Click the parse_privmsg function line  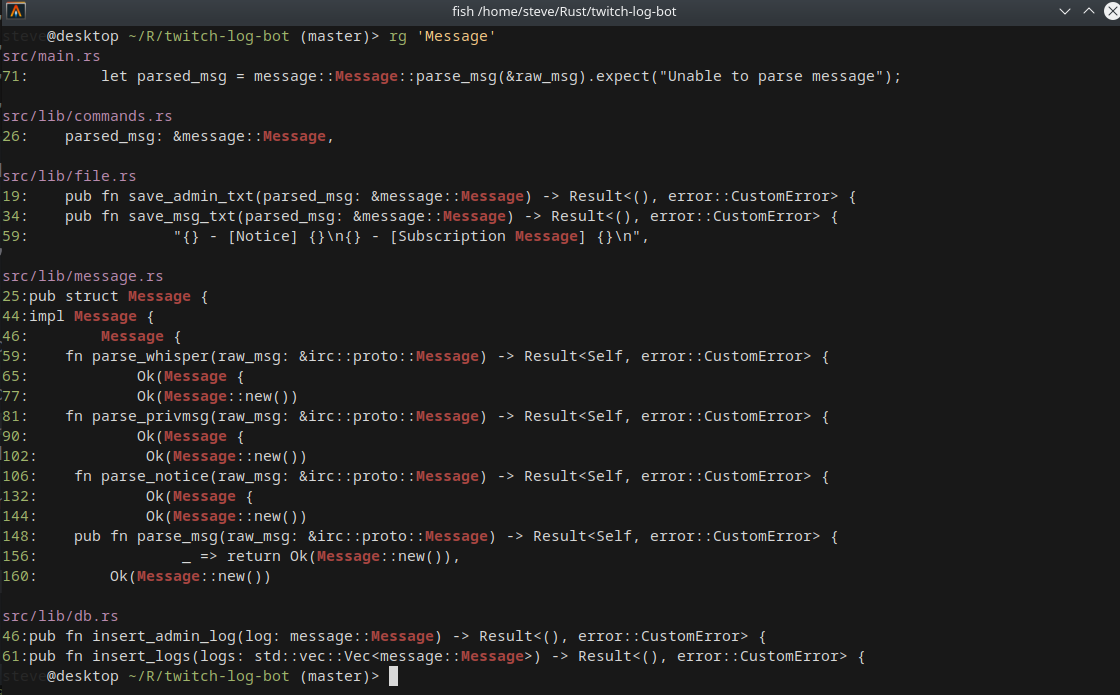click(x=416, y=416)
